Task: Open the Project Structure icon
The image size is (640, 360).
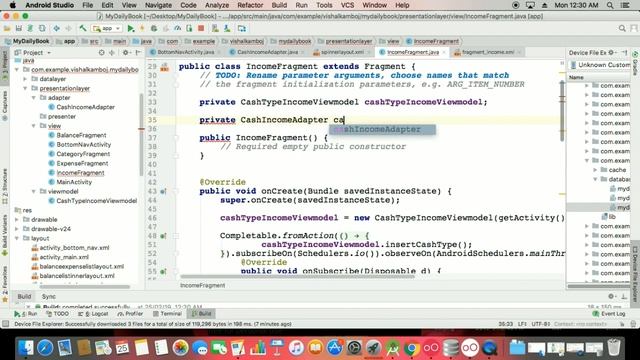Action: coord(242,29)
